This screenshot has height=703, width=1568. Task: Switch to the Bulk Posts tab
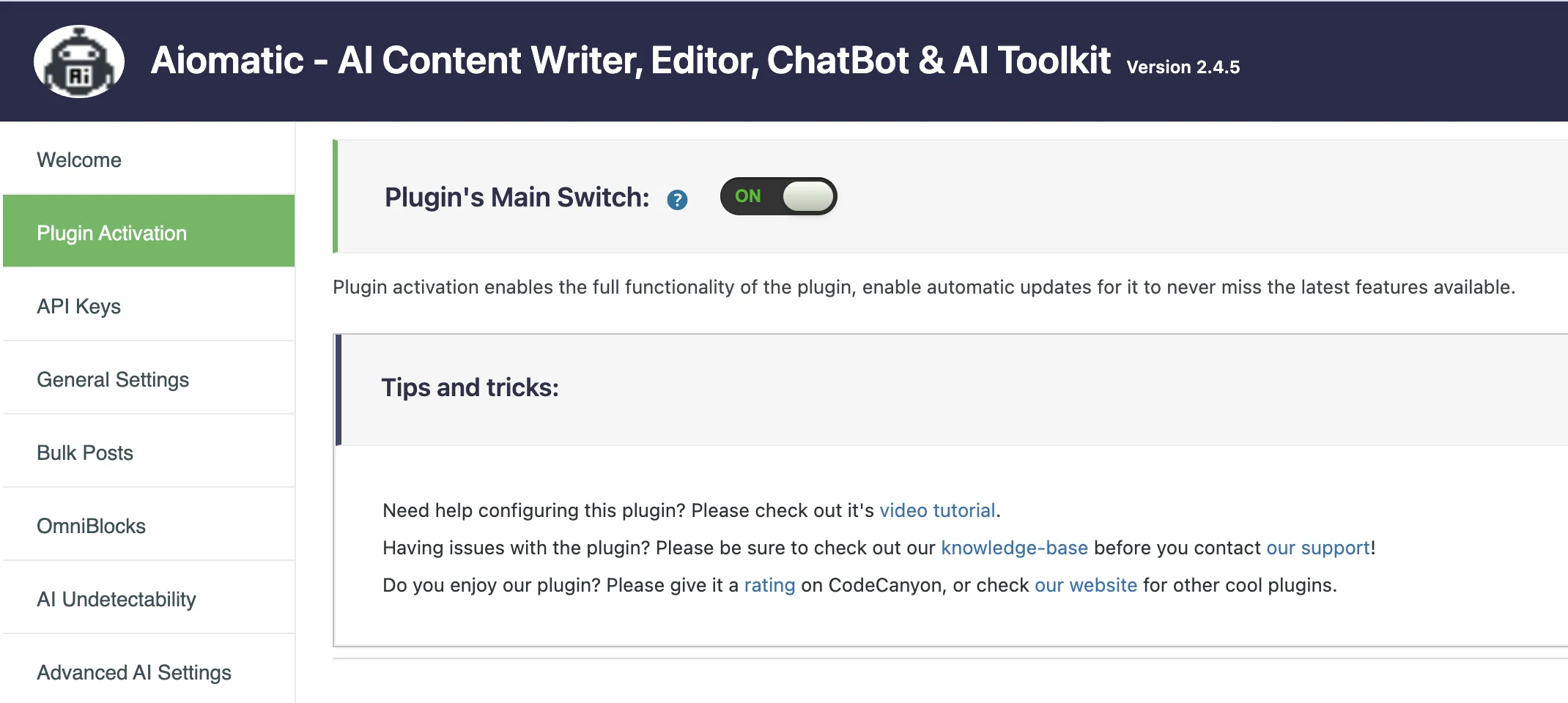(x=149, y=453)
